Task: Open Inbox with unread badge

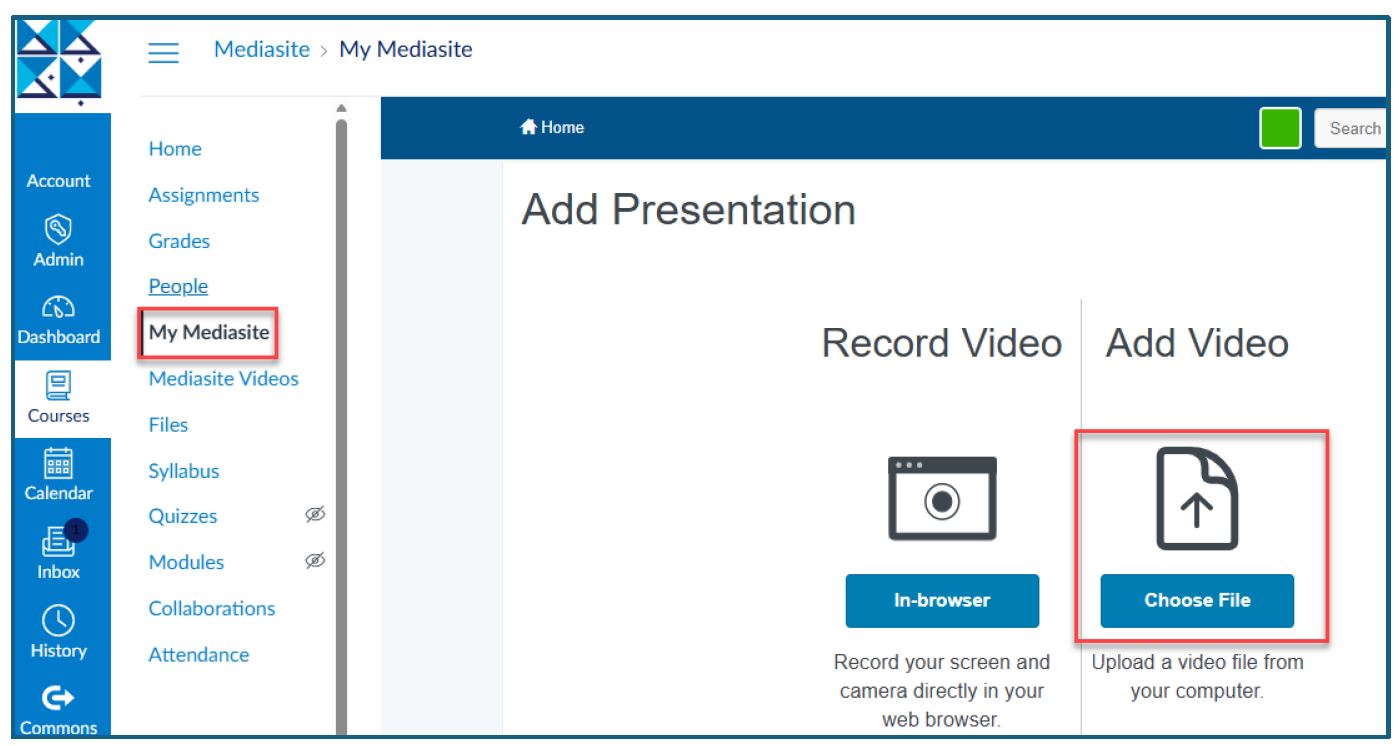Action: click(x=58, y=542)
